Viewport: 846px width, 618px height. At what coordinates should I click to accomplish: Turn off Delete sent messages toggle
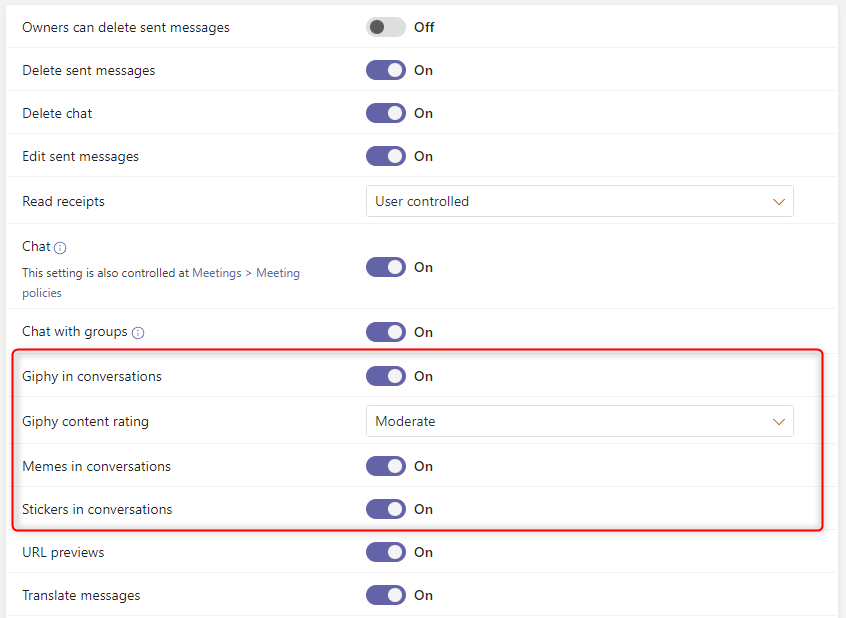tap(385, 70)
